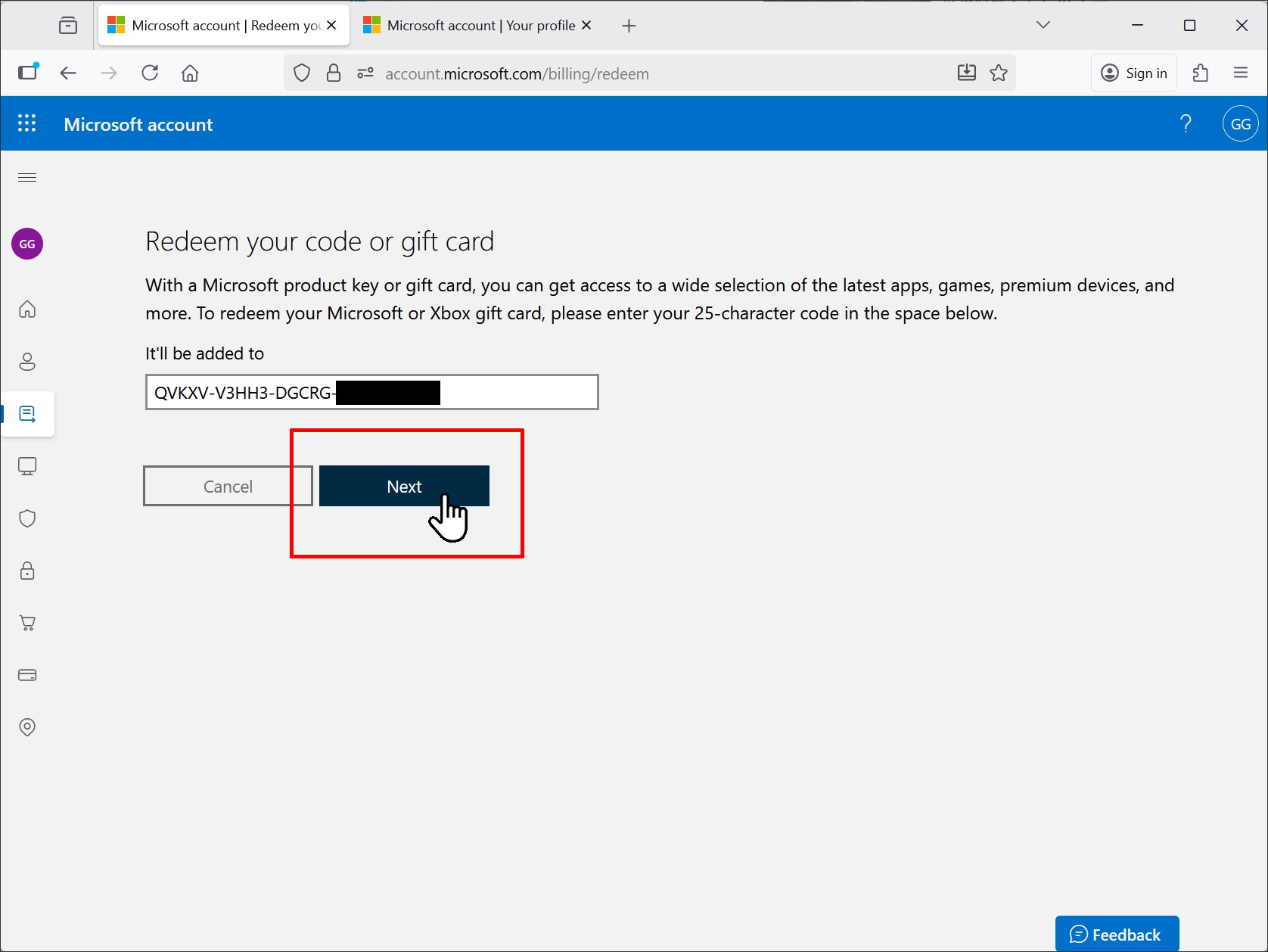Click inside the 25-character code field

click(372, 392)
